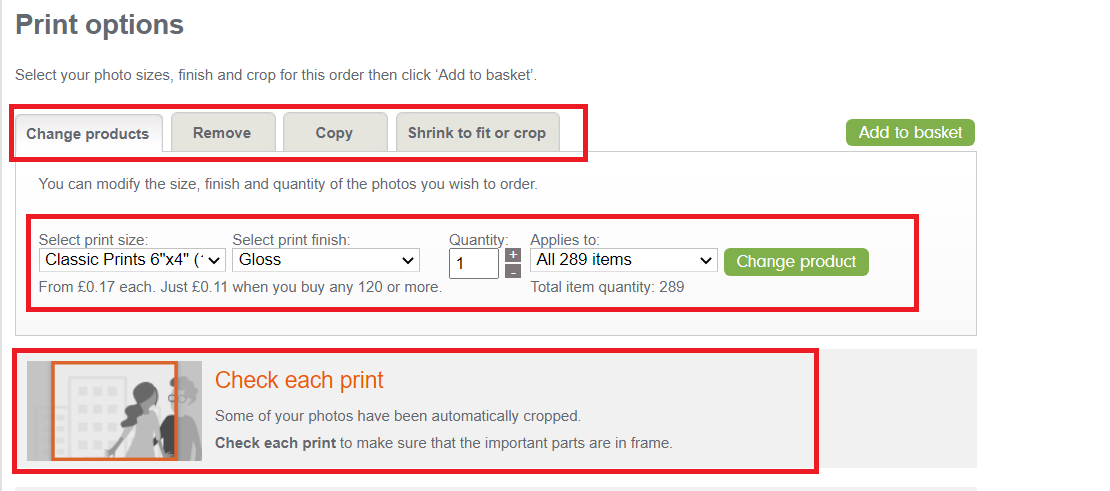Viewport: 1110px width, 491px height.
Task: Open the Shrink to fit or crop tab
Action: 477,132
